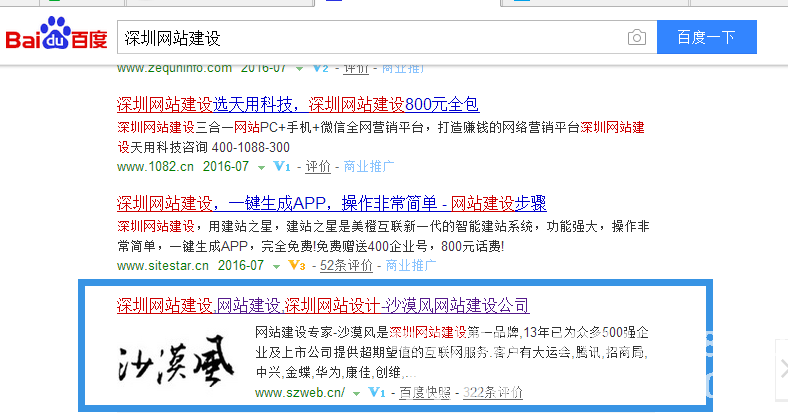This screenshot has width=788, height=415.
Task: Click description text 网站建设专家-沙漠风是
Action: pos(322,333)
